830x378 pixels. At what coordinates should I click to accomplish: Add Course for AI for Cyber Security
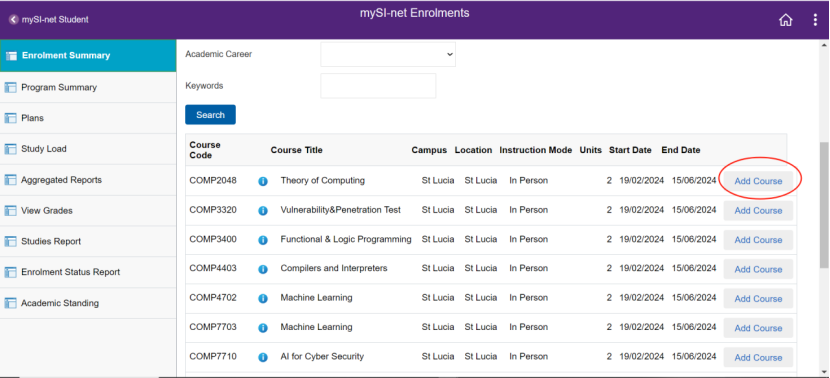(x=758, y=357)
